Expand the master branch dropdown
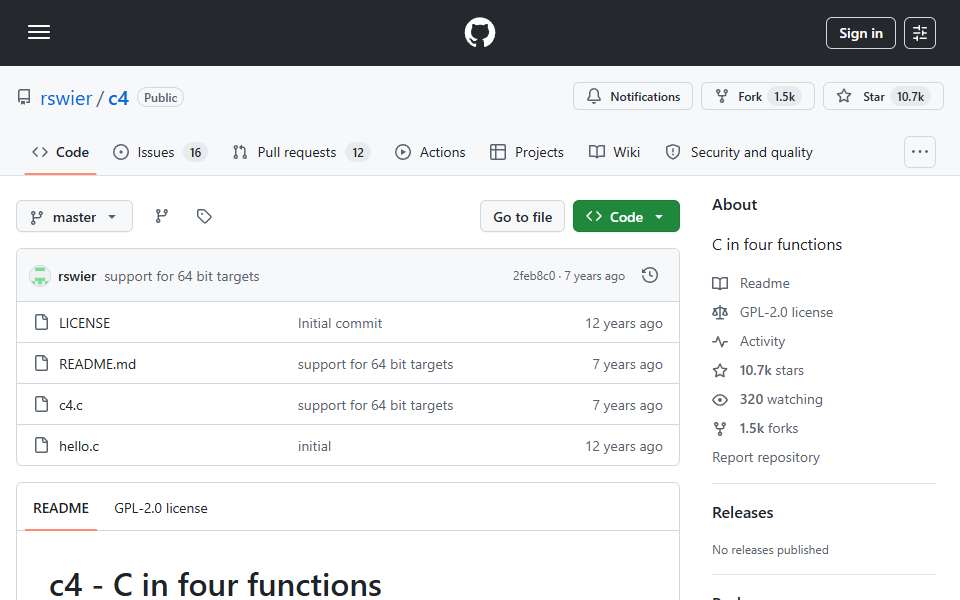This screenshot has height=600, width=960. (74, 217)
